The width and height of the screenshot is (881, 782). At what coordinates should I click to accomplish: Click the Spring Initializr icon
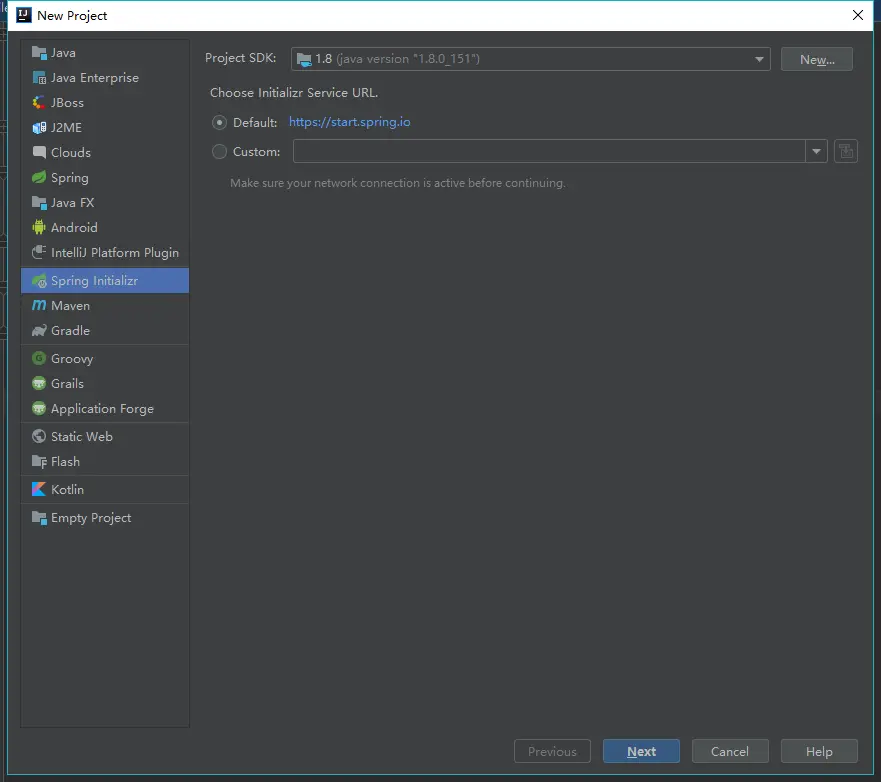click(39, 281)
